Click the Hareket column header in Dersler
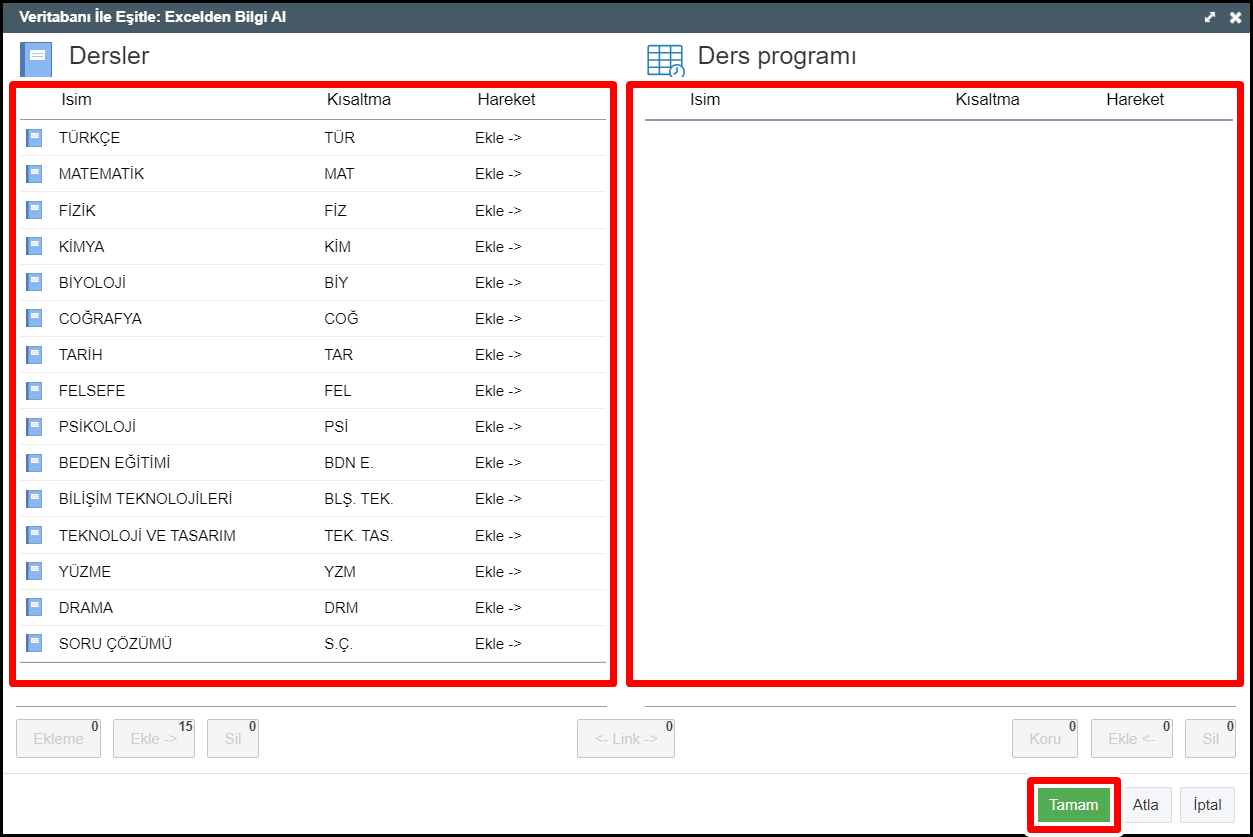Image resolution: width=1253 pixels, height=837 pixels. pyautogui.click(x=506, y=99)
